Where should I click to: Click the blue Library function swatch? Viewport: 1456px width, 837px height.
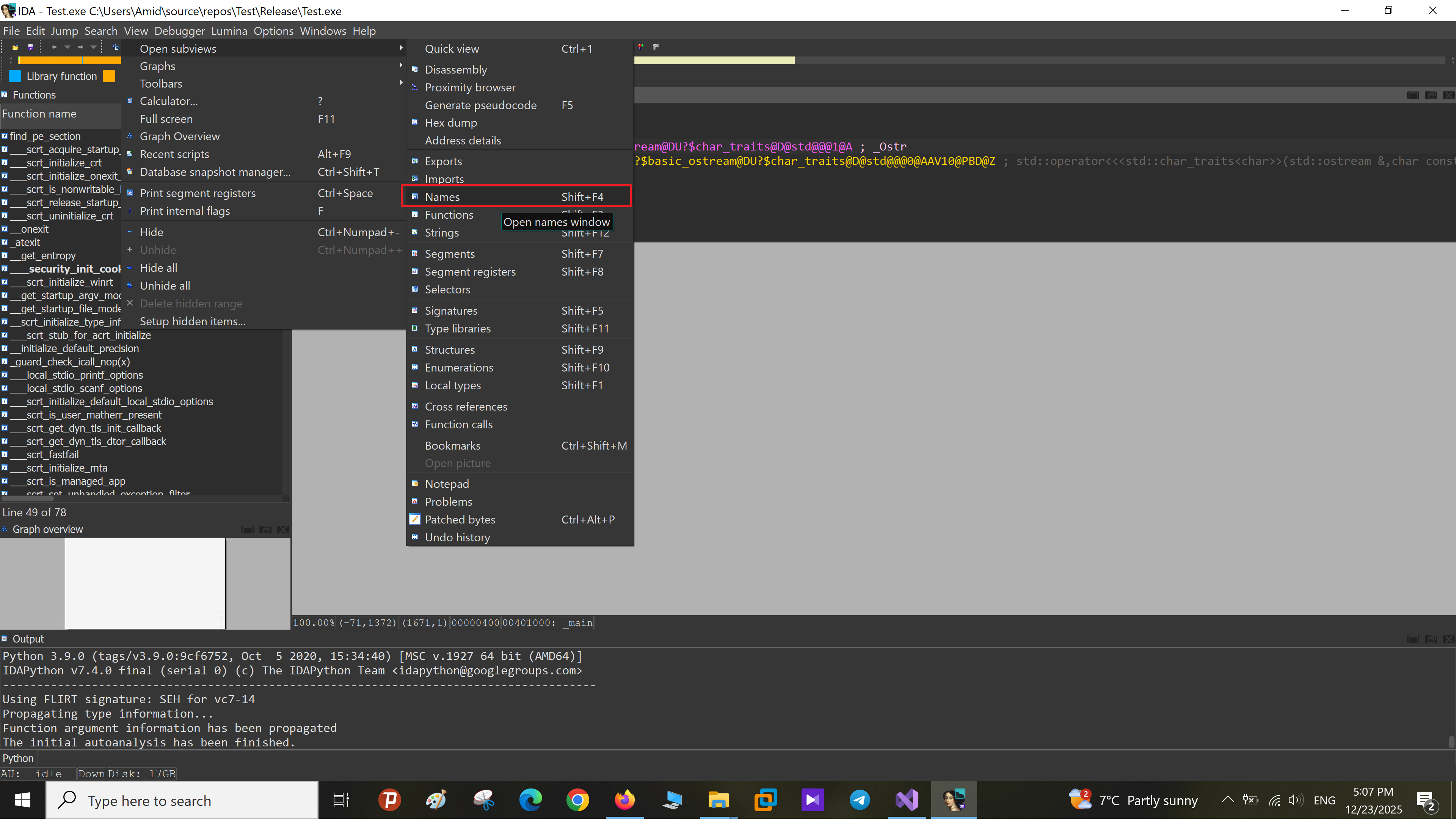click(x=16, y=76)
